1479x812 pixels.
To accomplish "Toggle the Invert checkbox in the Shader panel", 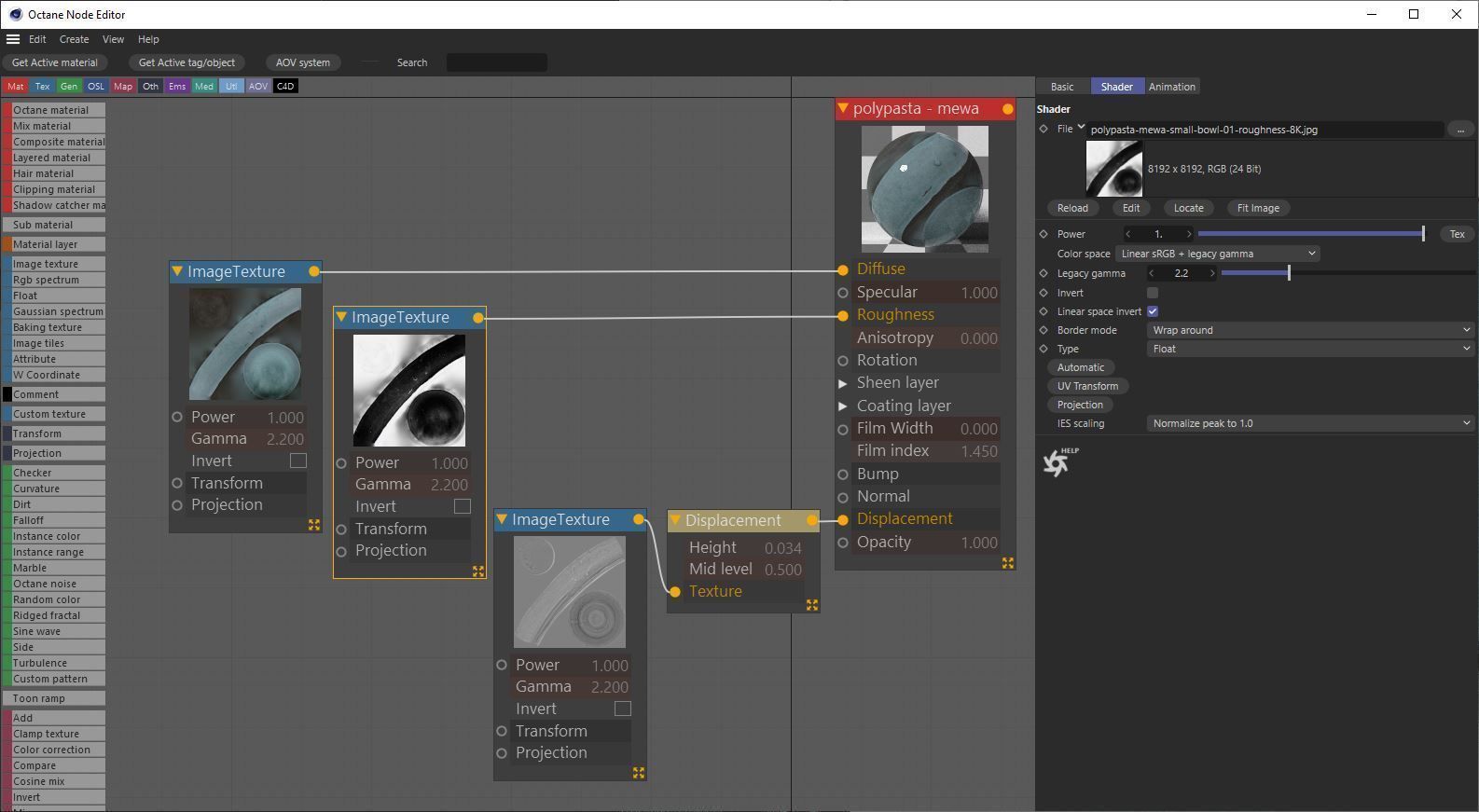I will [1153, 293].
